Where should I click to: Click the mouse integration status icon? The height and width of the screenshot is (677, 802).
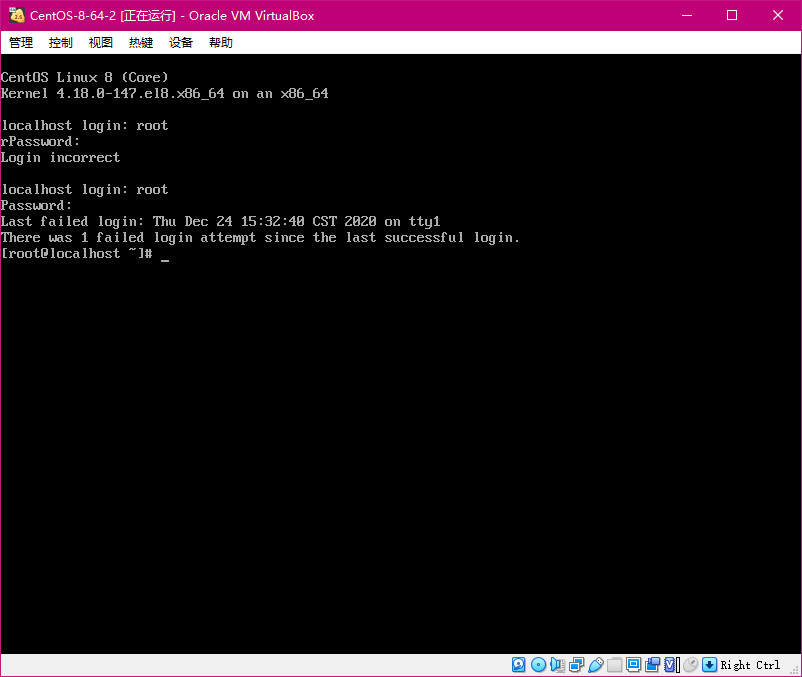tap(692, 664)
